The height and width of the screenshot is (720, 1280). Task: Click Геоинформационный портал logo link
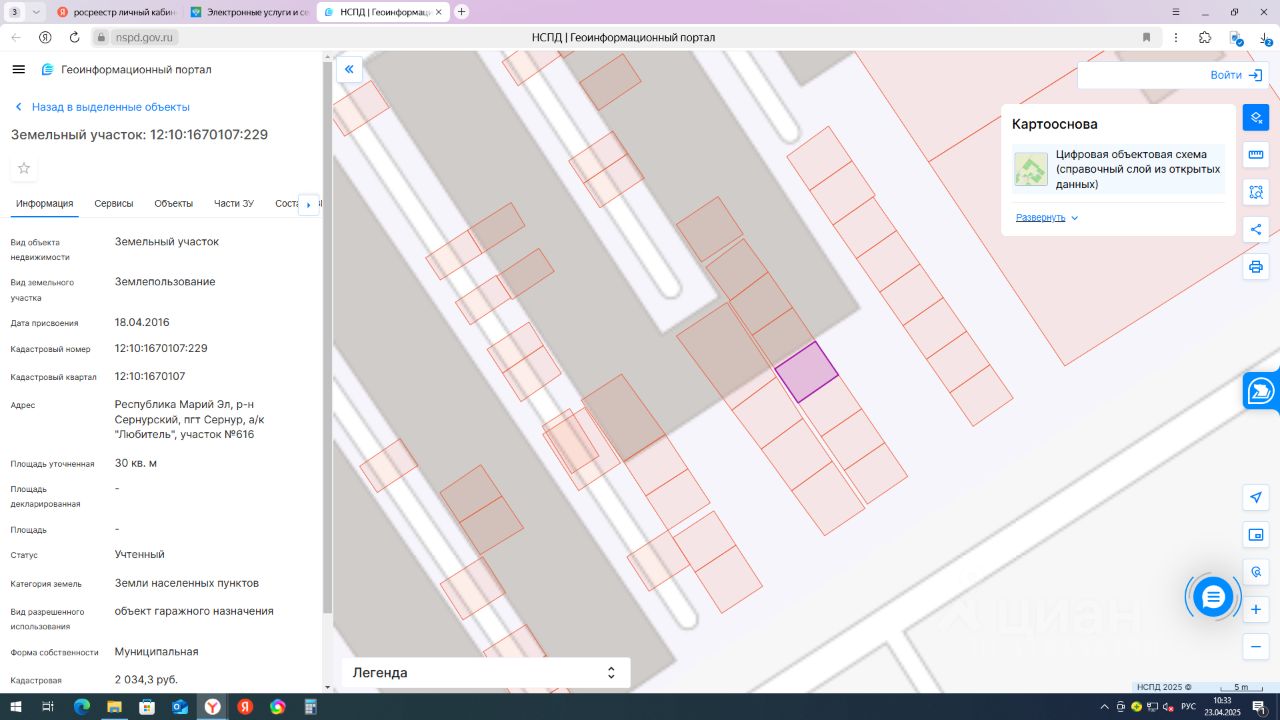[126, 70]
